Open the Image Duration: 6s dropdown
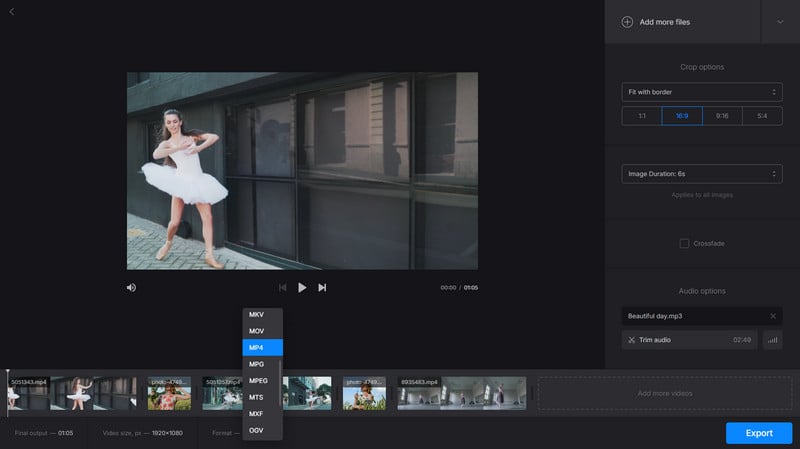This screenshot has width=800, height=449. point(702,174)
